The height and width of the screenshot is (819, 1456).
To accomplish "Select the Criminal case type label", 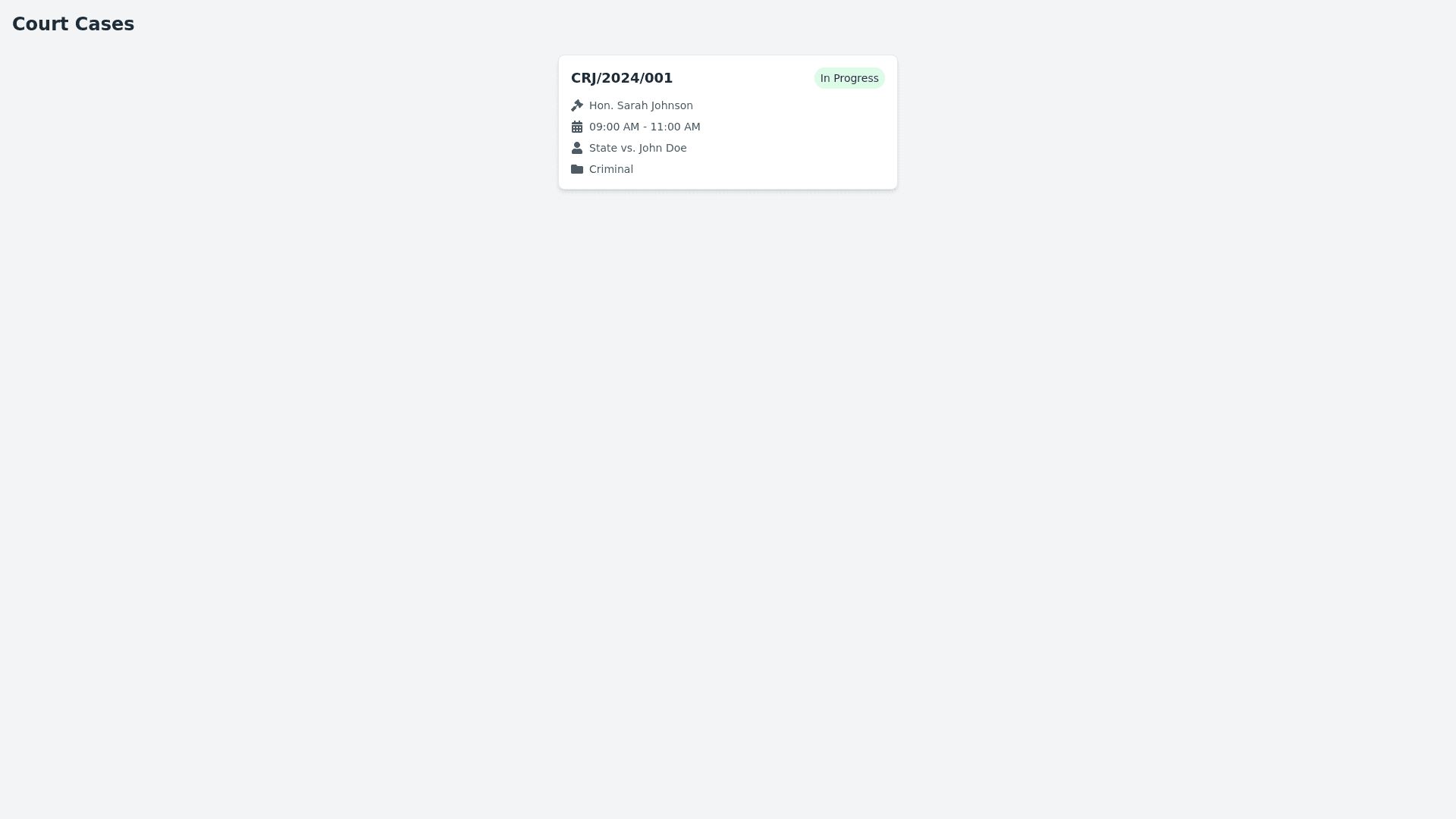I will point(611,169).
